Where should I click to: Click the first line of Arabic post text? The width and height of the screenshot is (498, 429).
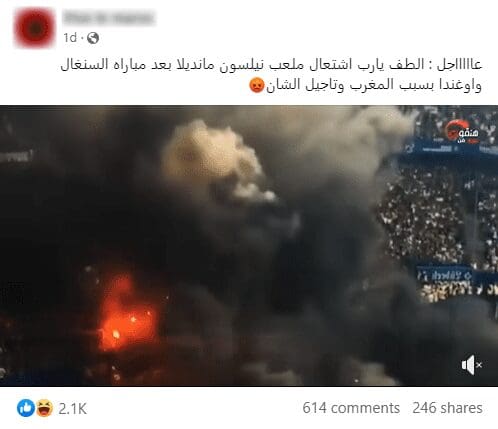[x=271, y=65]
